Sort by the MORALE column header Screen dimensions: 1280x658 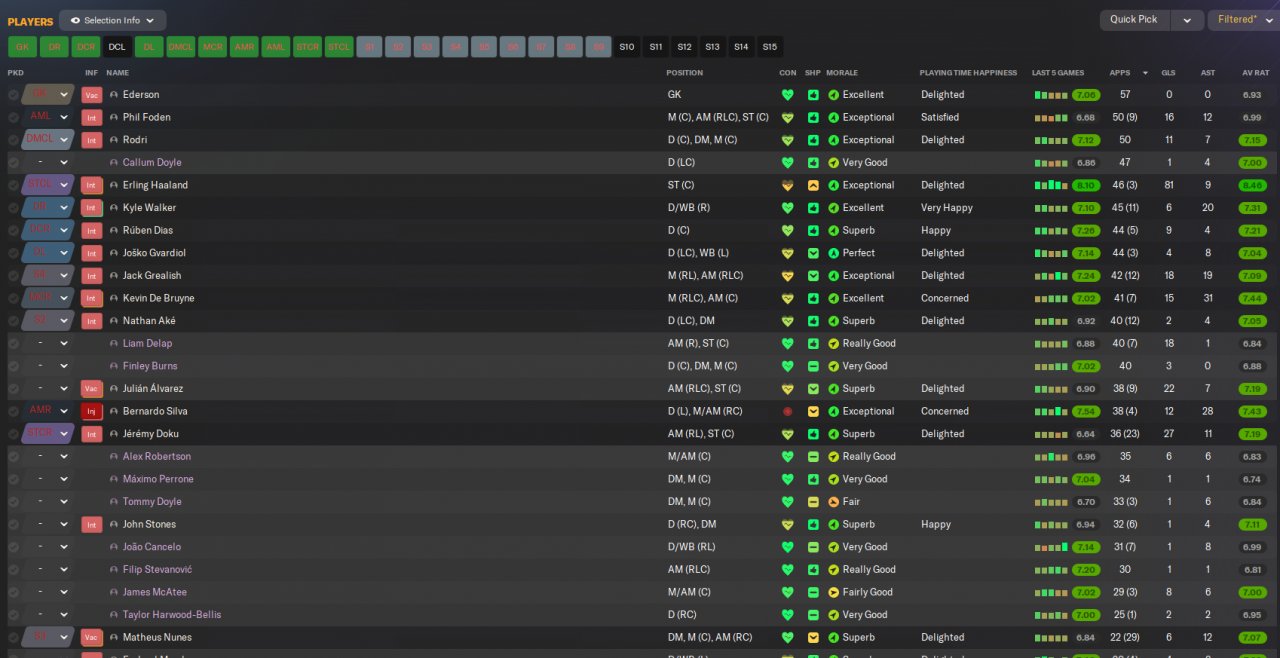click(x=843, y=73)
